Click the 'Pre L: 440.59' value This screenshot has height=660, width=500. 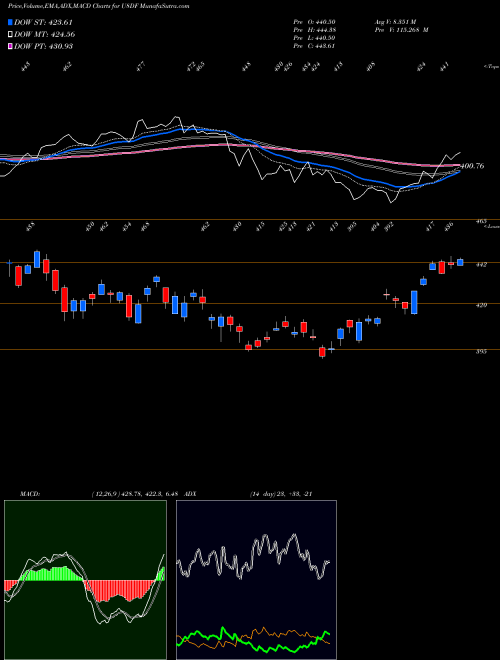(x=314, y=38)
